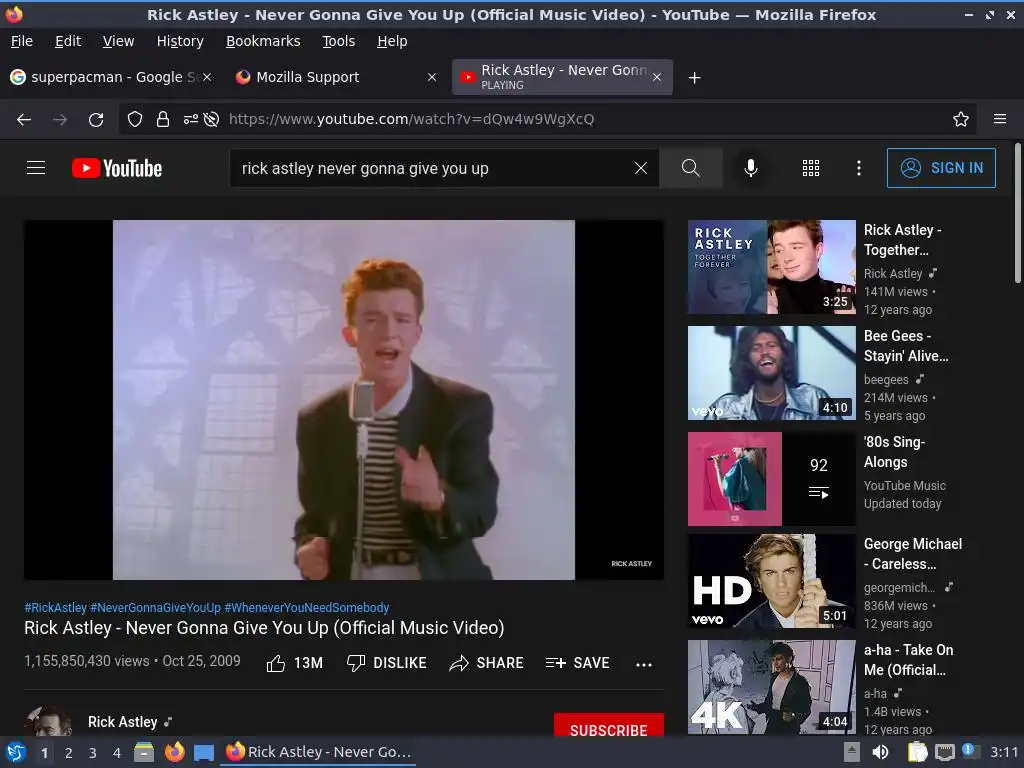Open the tracking protection shield icon
This screenshot has height=768, width=1024.
click(x=135, y=119)
